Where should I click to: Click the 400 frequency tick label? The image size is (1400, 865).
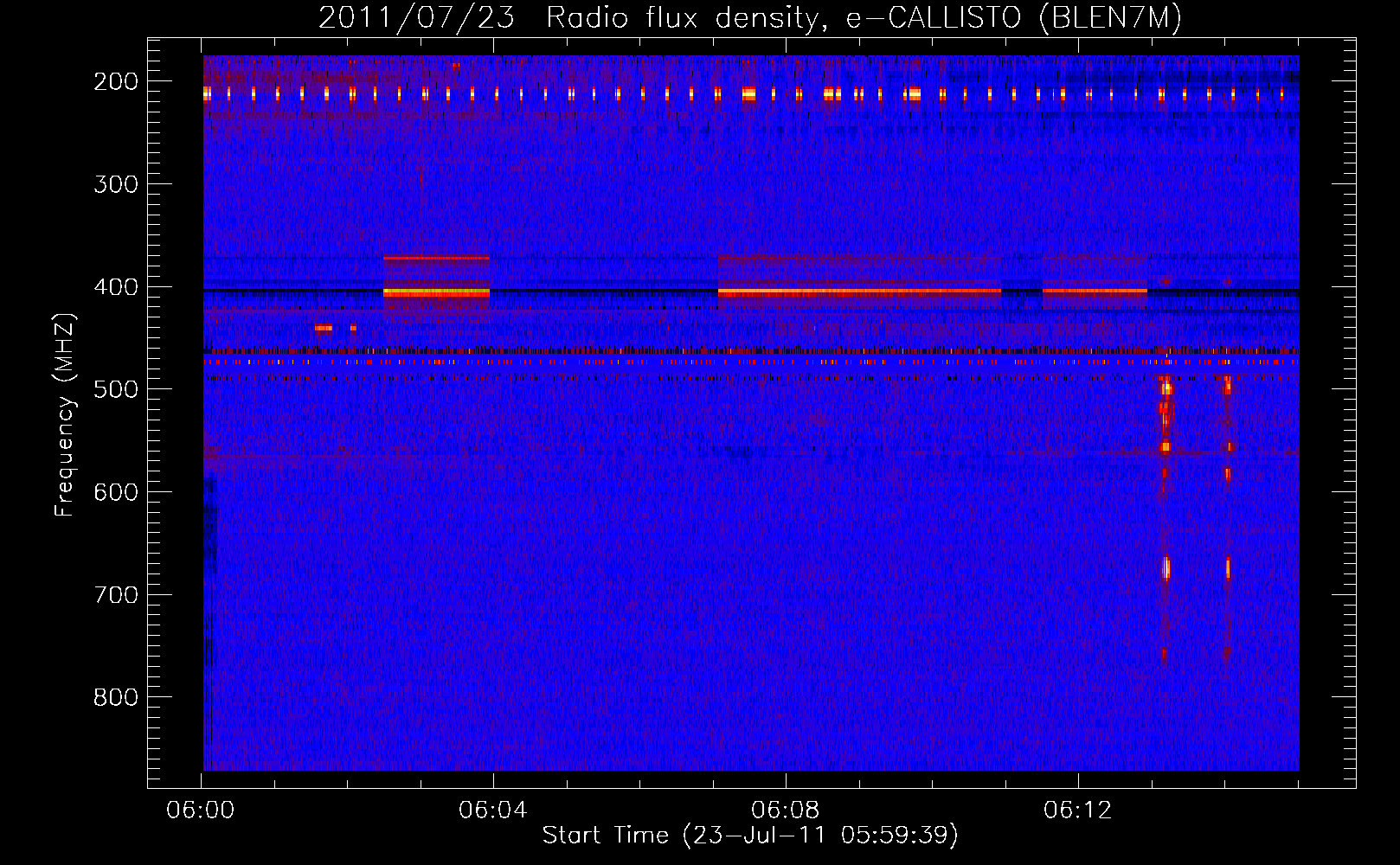(x=116, y=287)
